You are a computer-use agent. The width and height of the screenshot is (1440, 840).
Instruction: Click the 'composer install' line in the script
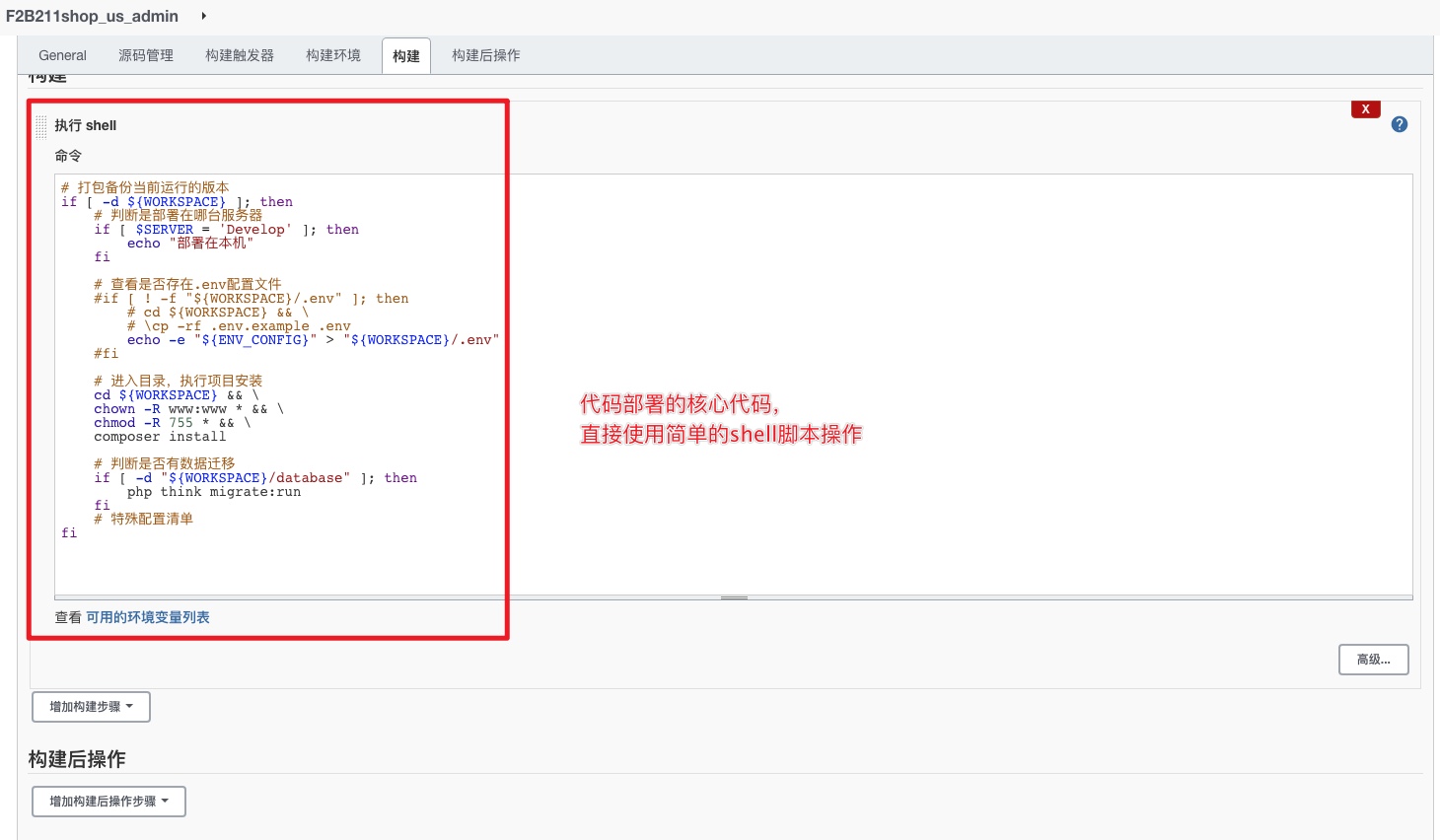160,437
